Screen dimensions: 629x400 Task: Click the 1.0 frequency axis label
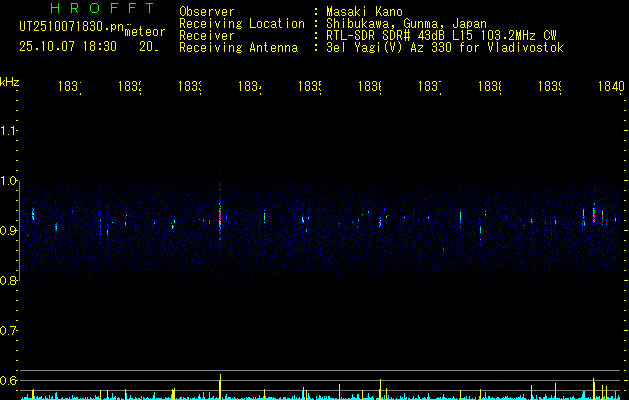(10, 181)
